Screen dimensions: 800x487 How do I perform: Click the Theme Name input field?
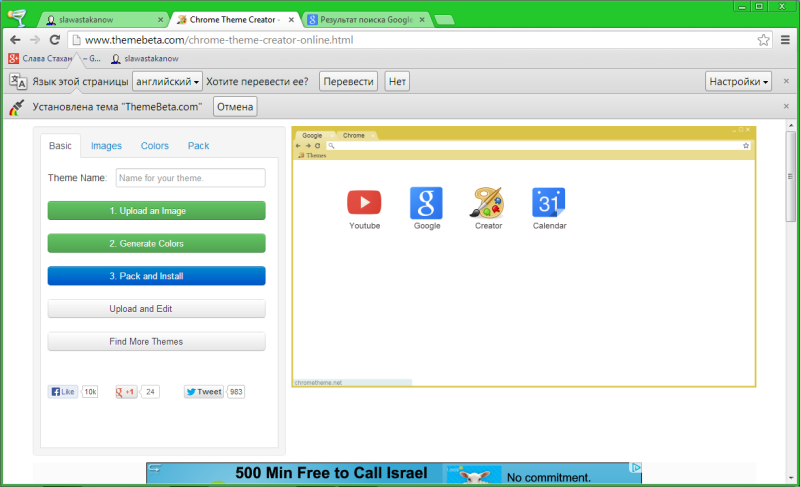pos(190,178)
